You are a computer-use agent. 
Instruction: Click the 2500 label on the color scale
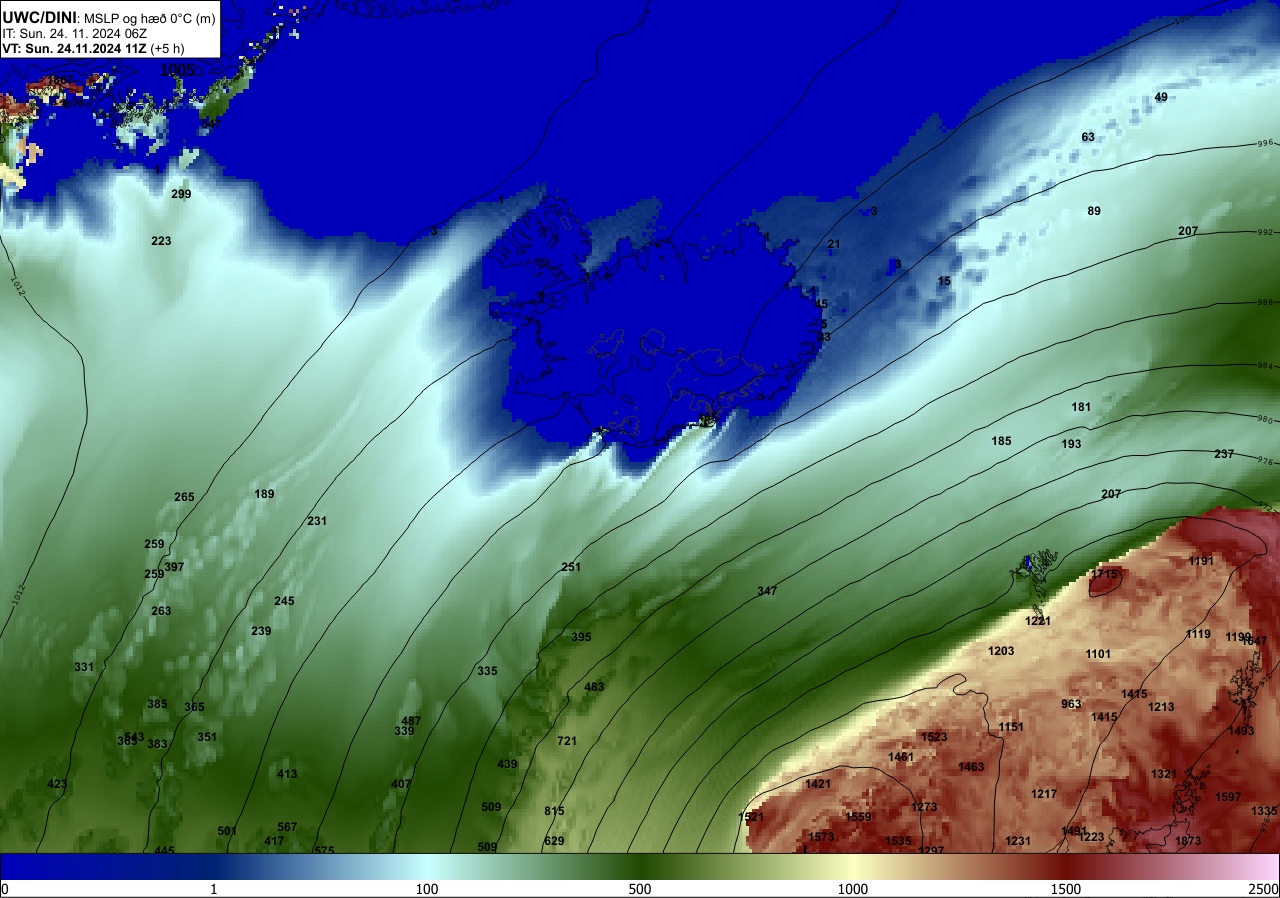tap(1265, 889)
